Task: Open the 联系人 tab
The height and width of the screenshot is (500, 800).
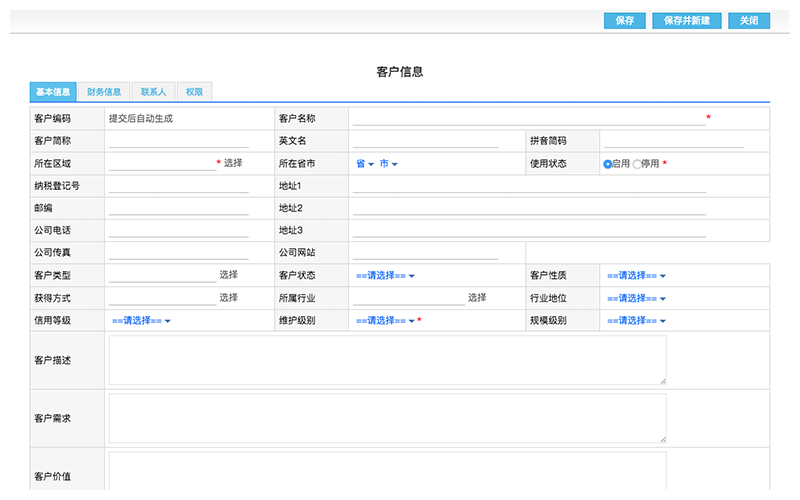Action: [153, 92]
